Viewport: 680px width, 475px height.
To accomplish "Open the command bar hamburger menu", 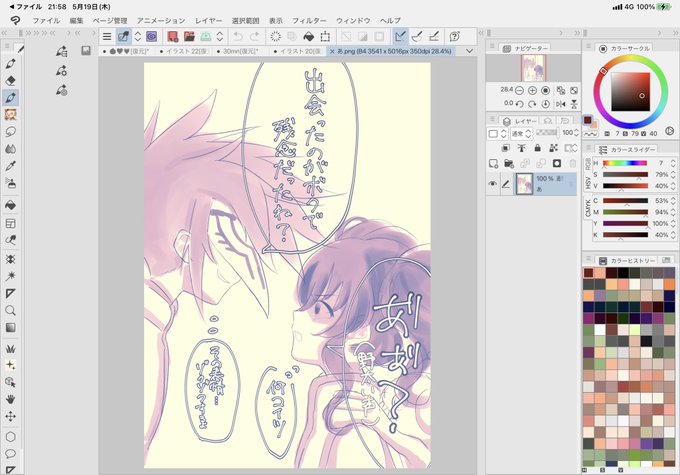I will 107,36.
